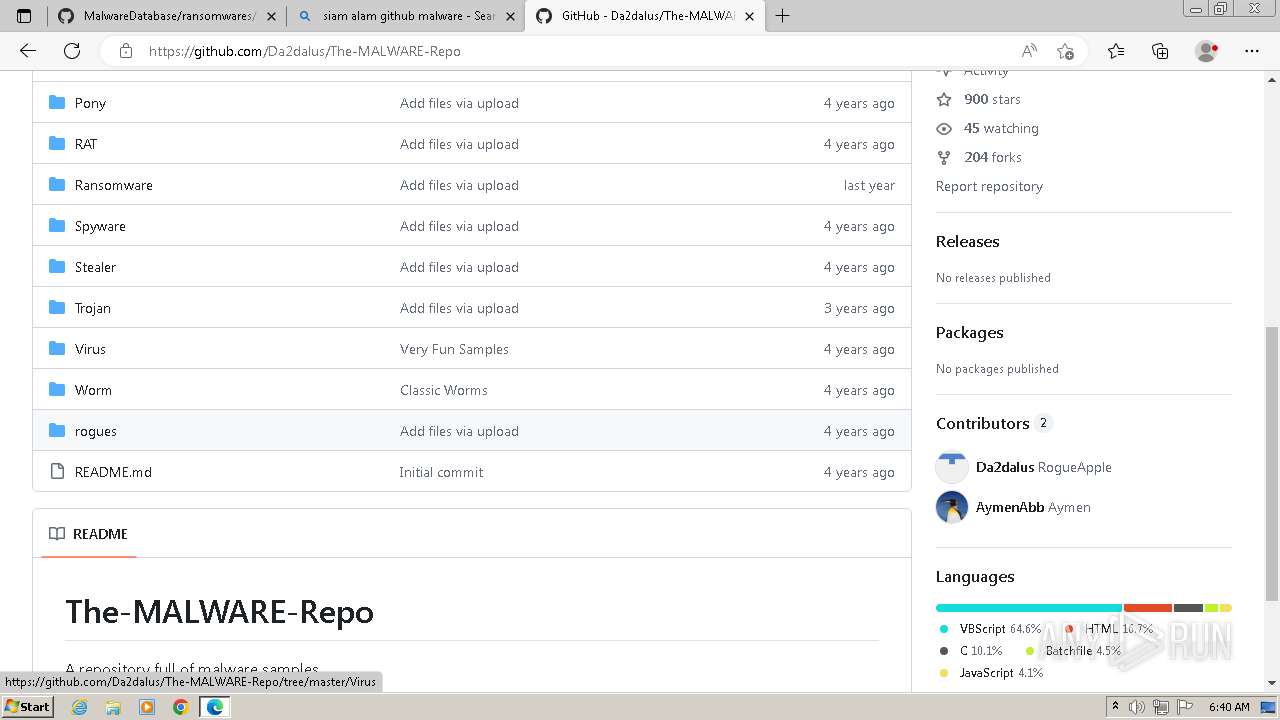Click the VBScript language bar segment

click(x=1029, y=608)
